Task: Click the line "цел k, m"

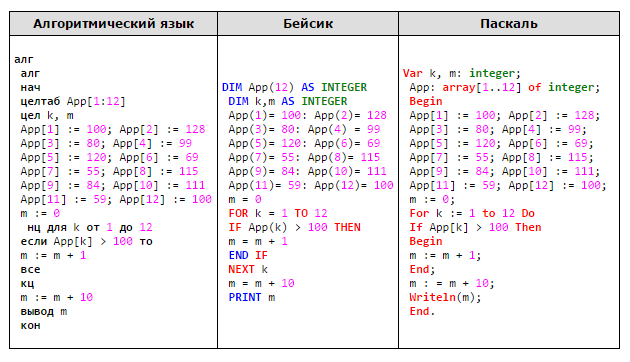Action: [x=47, y=115]
